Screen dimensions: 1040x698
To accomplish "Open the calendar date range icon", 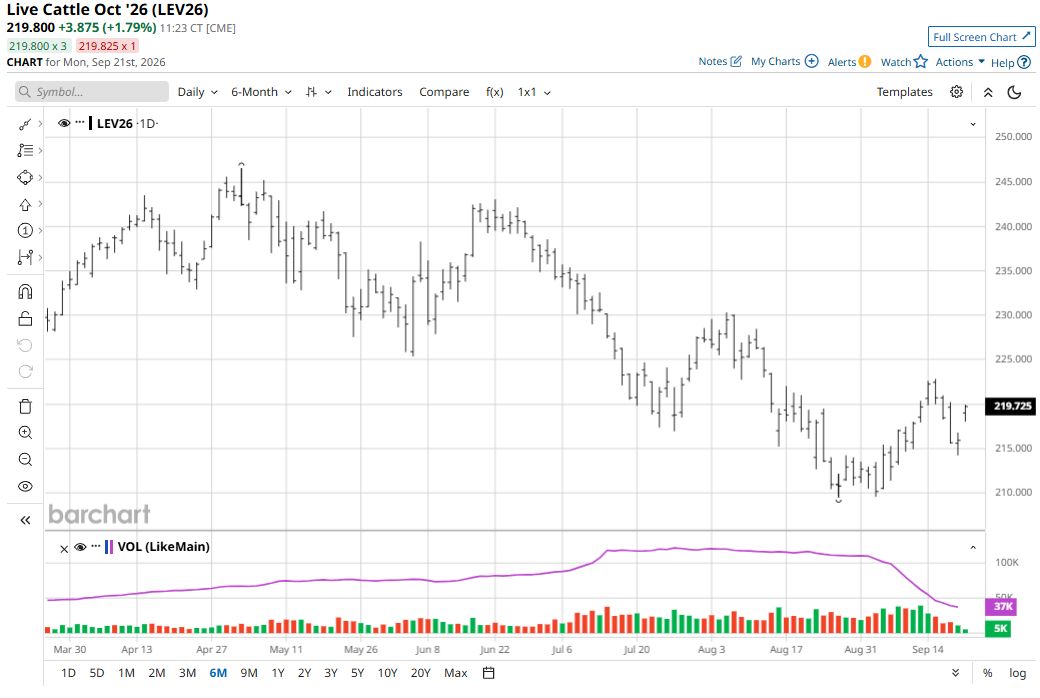I will coord(489,673).
